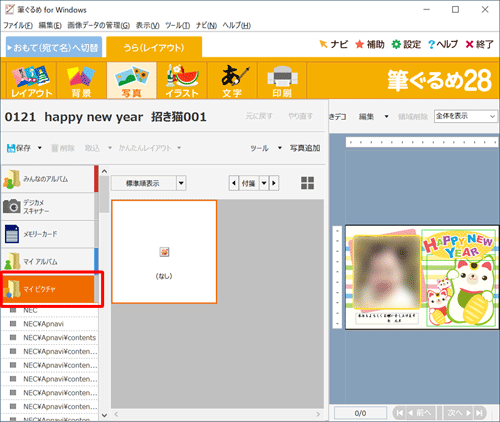Select the うら(レイアウト) tab

154,47
